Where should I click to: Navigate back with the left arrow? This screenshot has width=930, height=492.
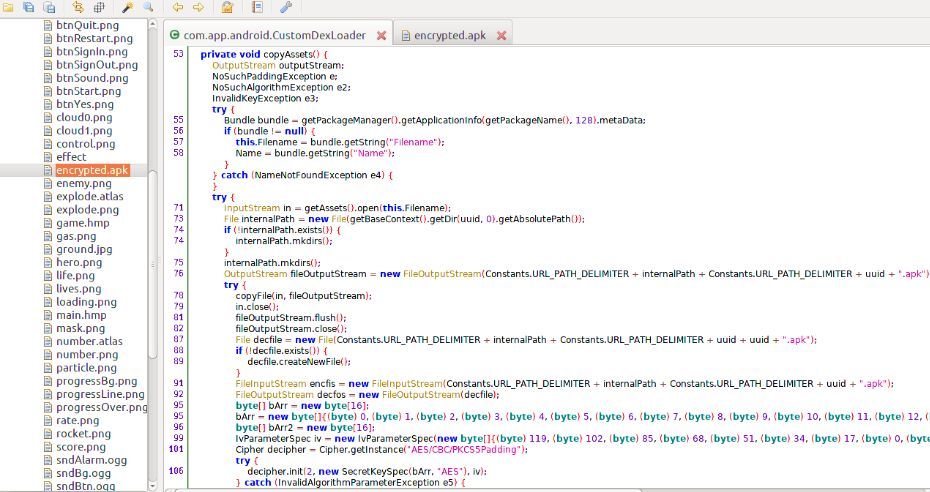(178, 8)
